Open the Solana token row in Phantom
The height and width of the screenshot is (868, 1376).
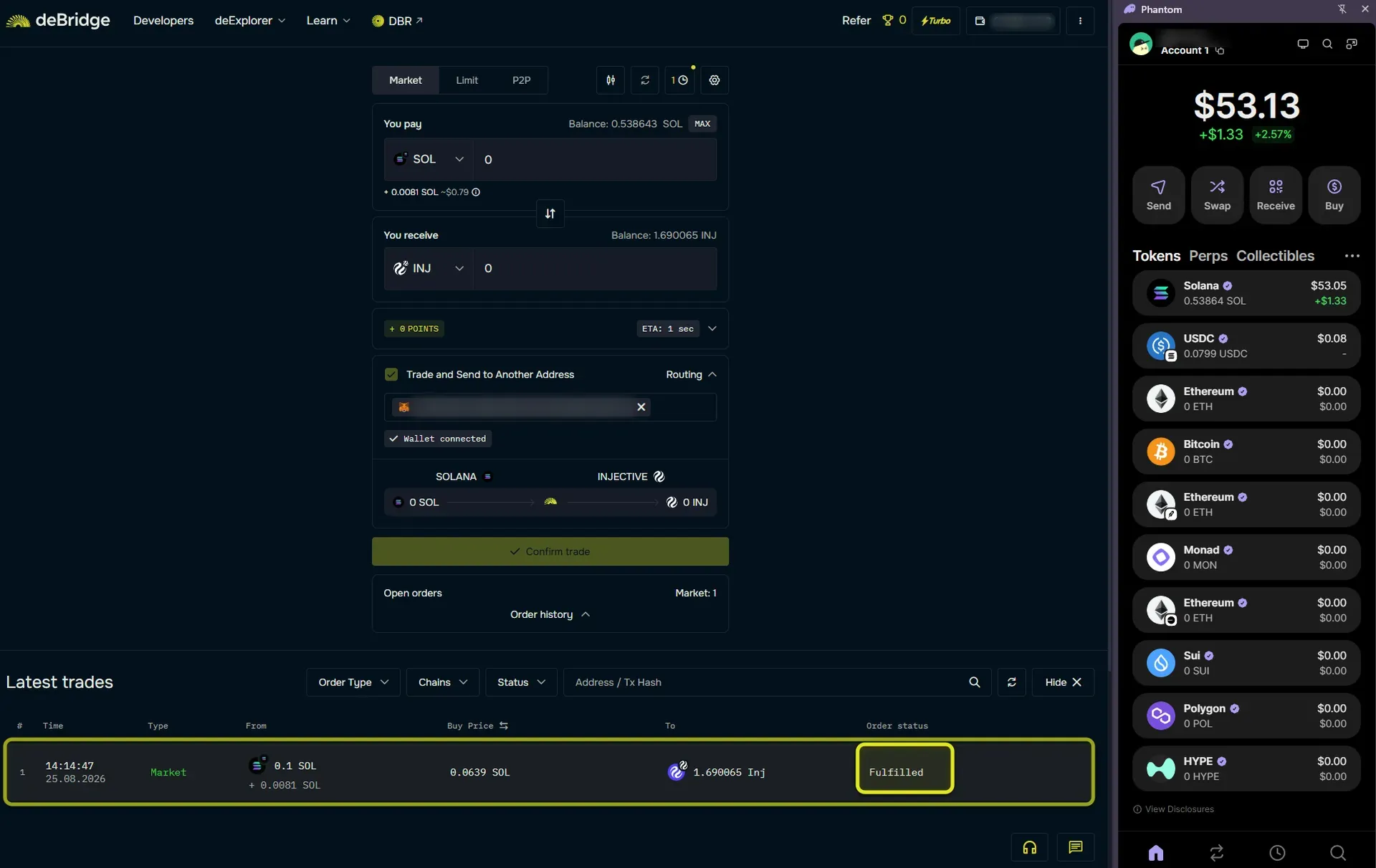point(1246,293)
